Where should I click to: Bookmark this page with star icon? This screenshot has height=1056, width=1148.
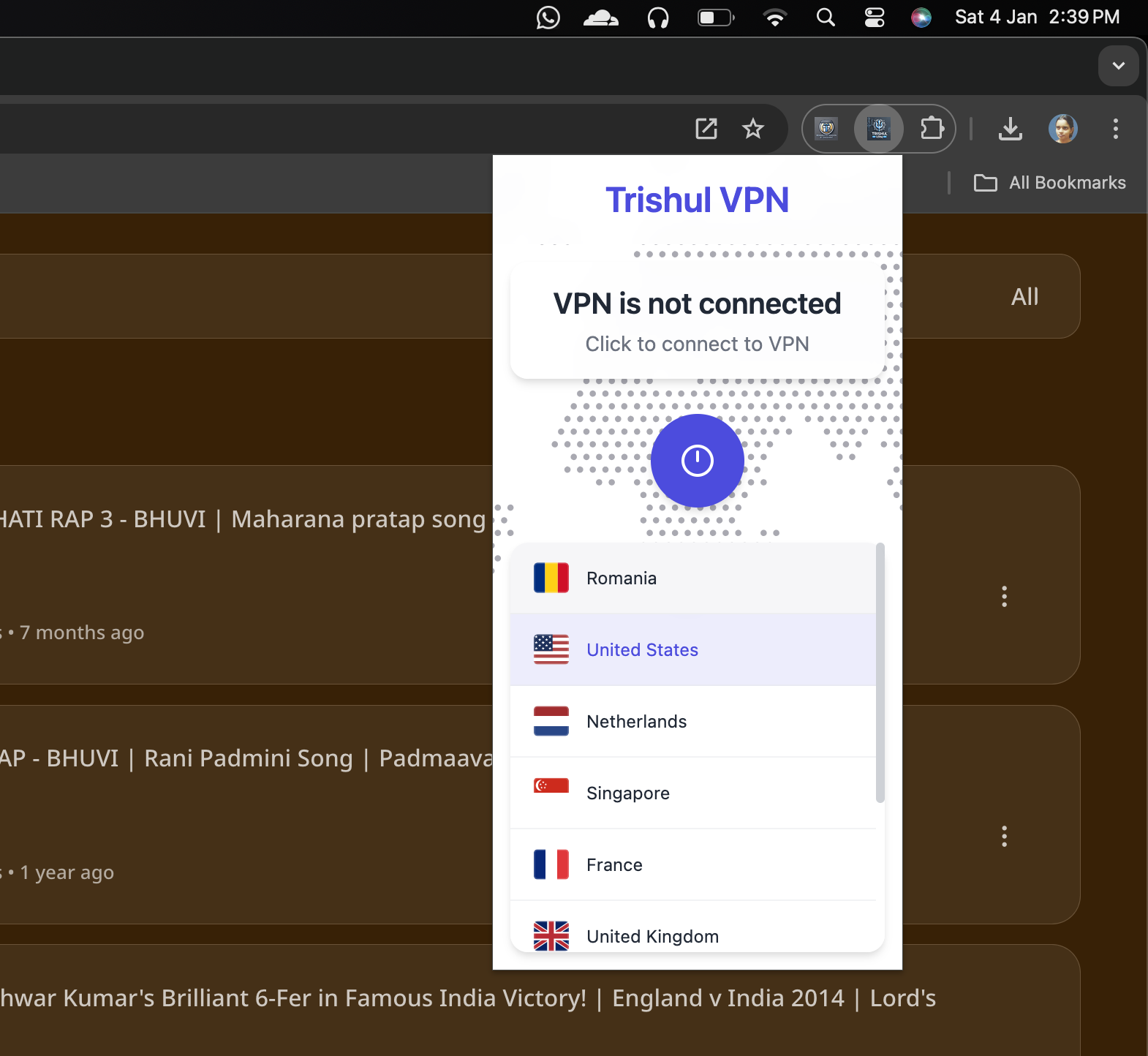pyautogui.click(x=752, y=129)
